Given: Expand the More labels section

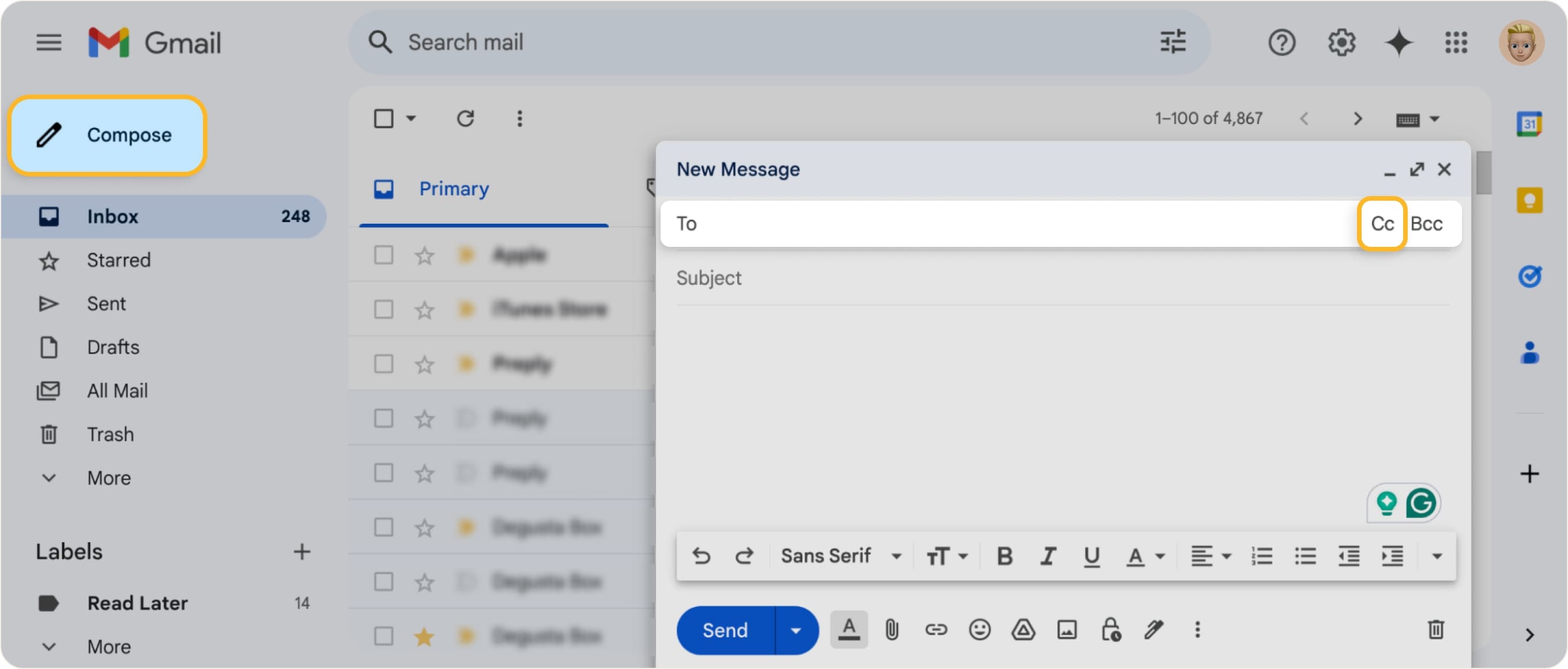Looking at the screenshot, I should pyautogui.click(x=109, y=646).
